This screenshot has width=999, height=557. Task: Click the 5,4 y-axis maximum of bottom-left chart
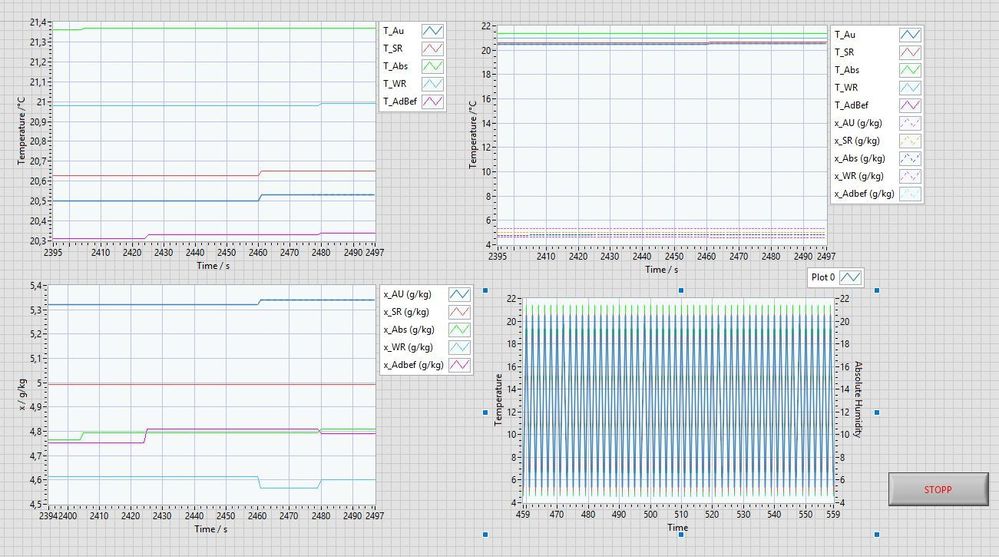(37, 286)
